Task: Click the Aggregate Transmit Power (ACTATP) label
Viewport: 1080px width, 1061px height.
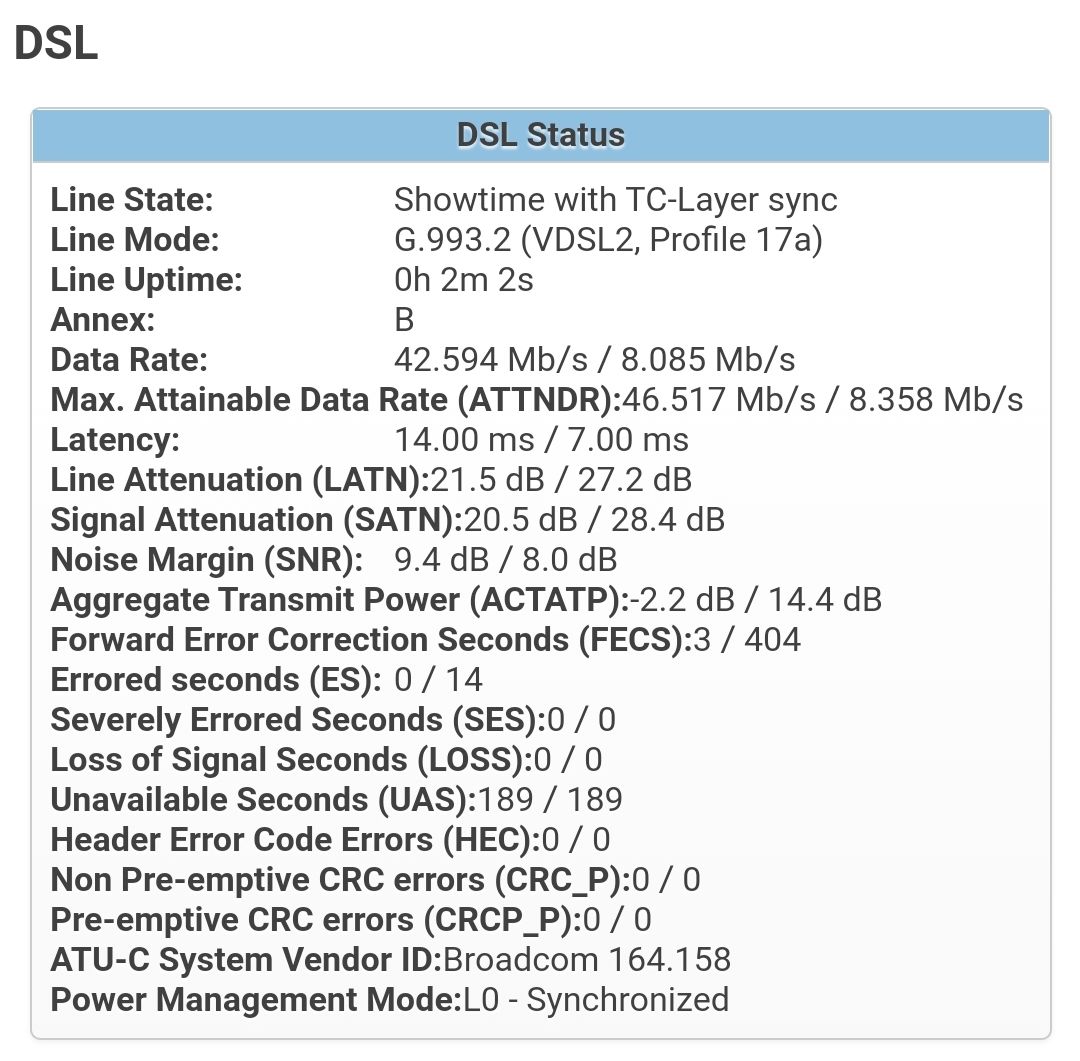Action: tap(340, 600)
